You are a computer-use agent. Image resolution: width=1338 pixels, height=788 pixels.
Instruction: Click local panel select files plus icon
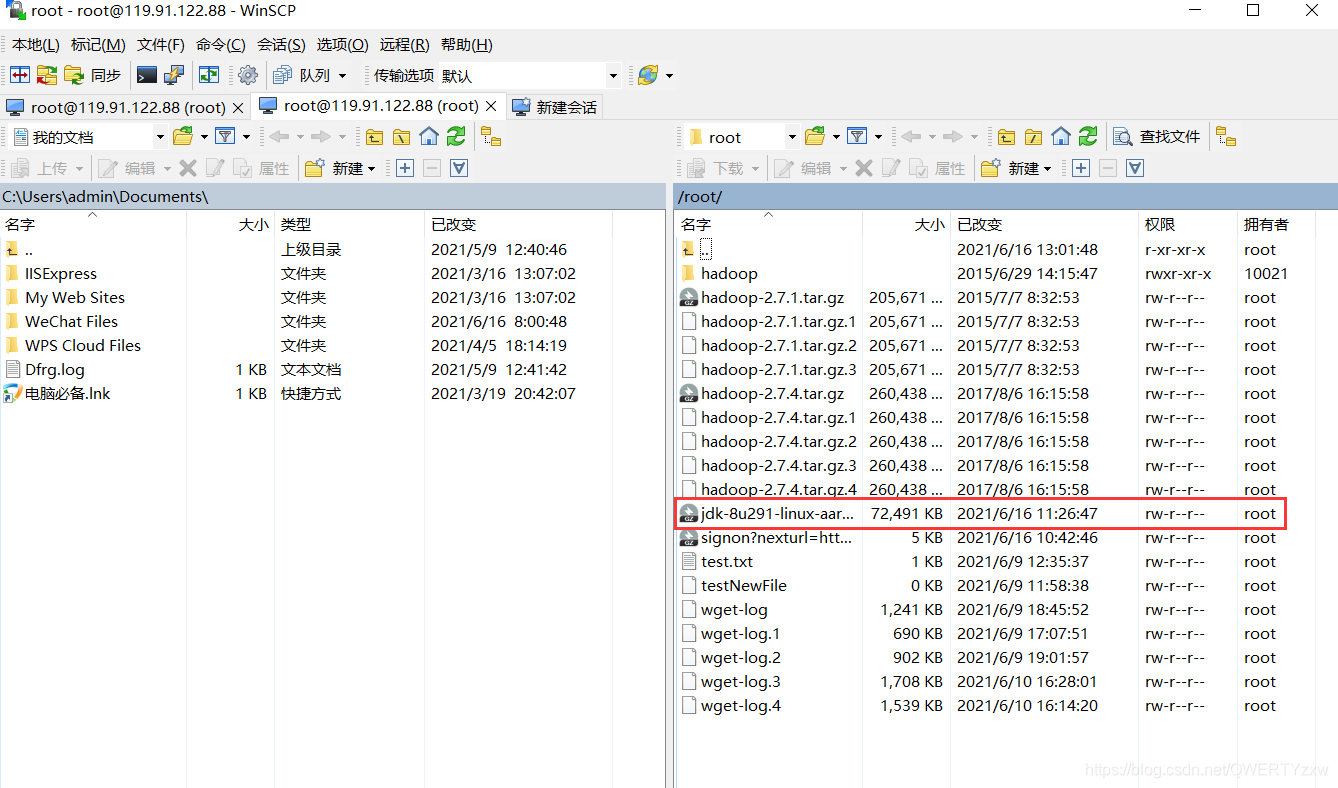(x=405, y=168)
